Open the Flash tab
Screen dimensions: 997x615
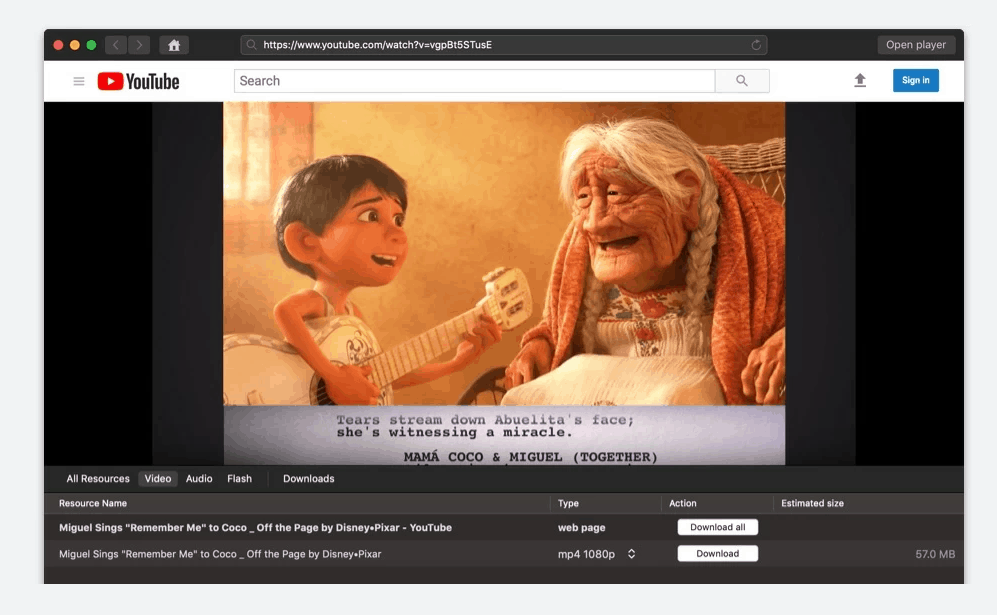[x=239, y=479]
